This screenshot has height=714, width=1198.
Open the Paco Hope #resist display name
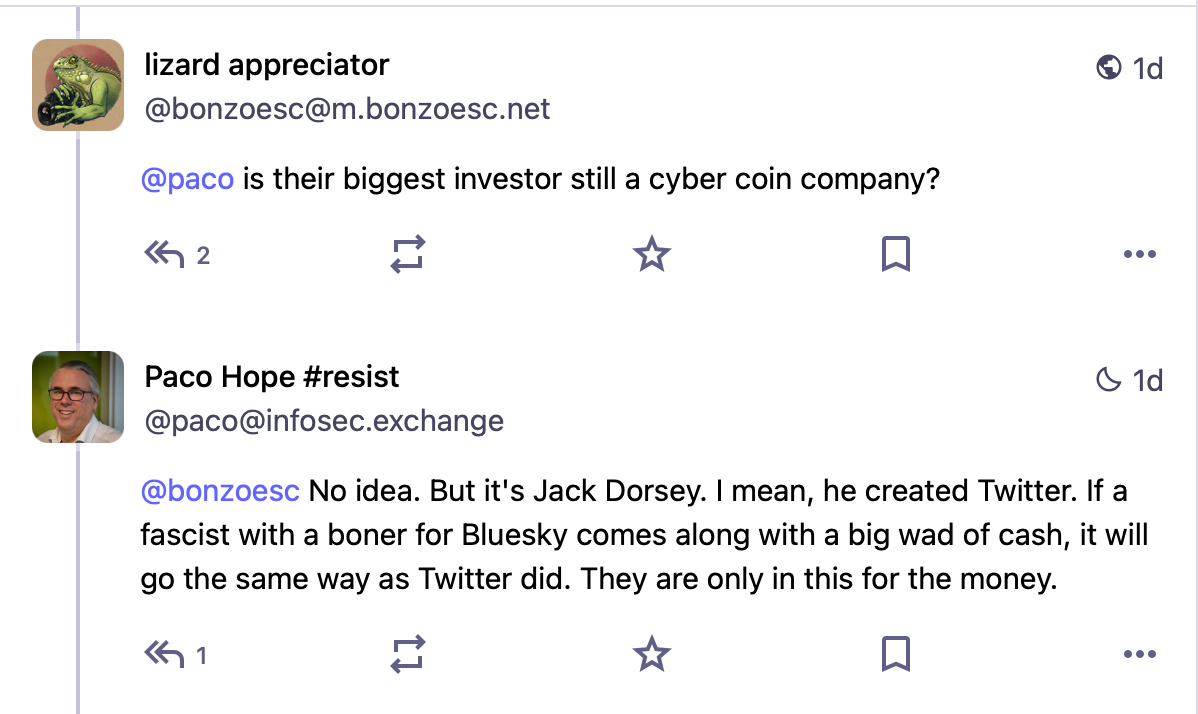tap(272, 377)
